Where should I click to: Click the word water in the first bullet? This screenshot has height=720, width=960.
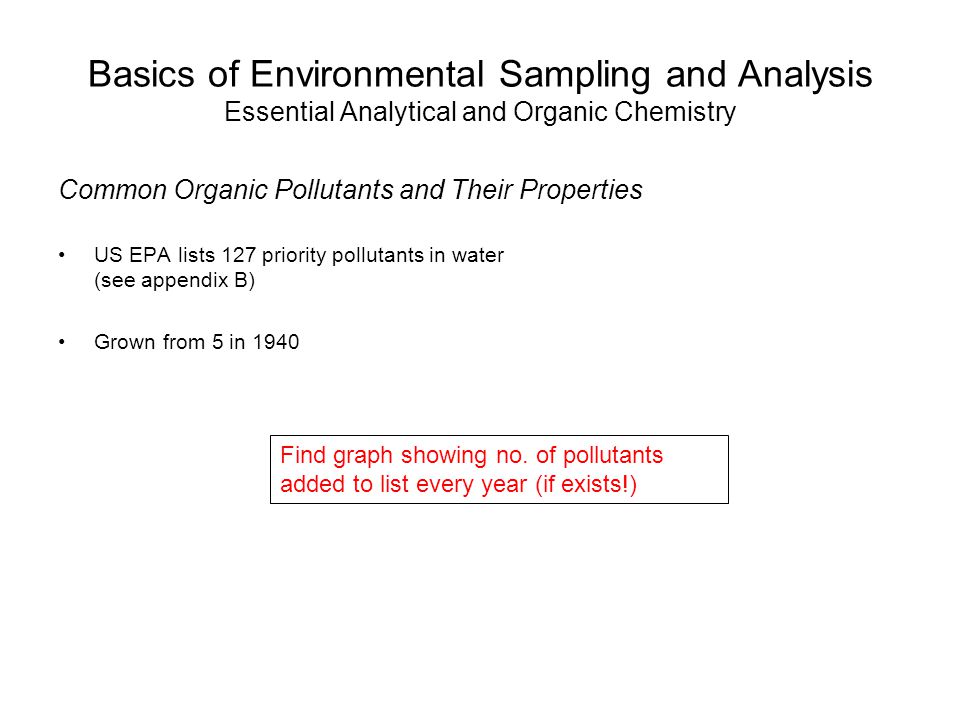(x=478, y=255)
